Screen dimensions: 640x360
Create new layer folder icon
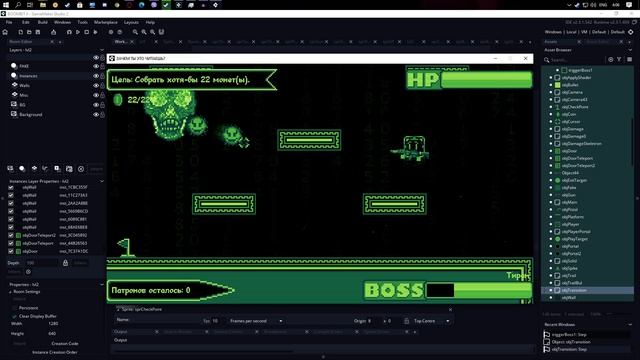pyautogui.click(x=69, y=169)
